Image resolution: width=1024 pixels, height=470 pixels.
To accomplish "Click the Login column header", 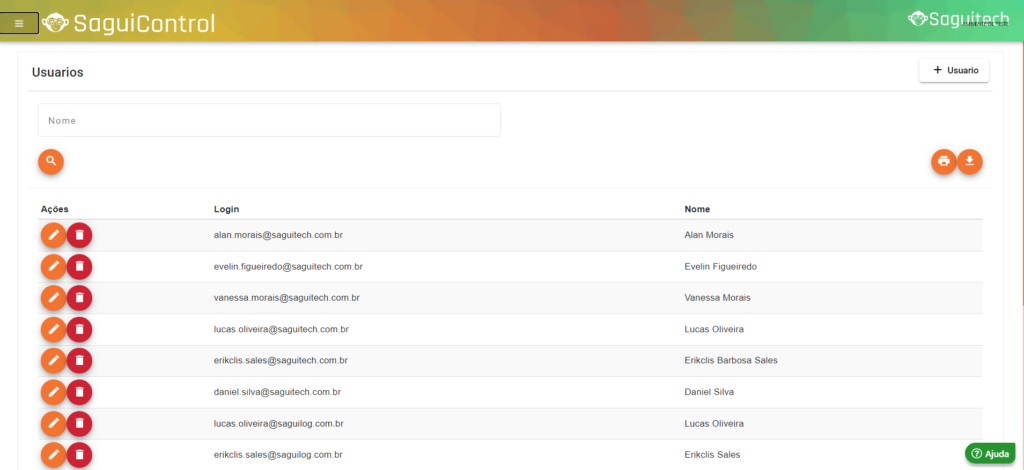I will pos(227,209).
